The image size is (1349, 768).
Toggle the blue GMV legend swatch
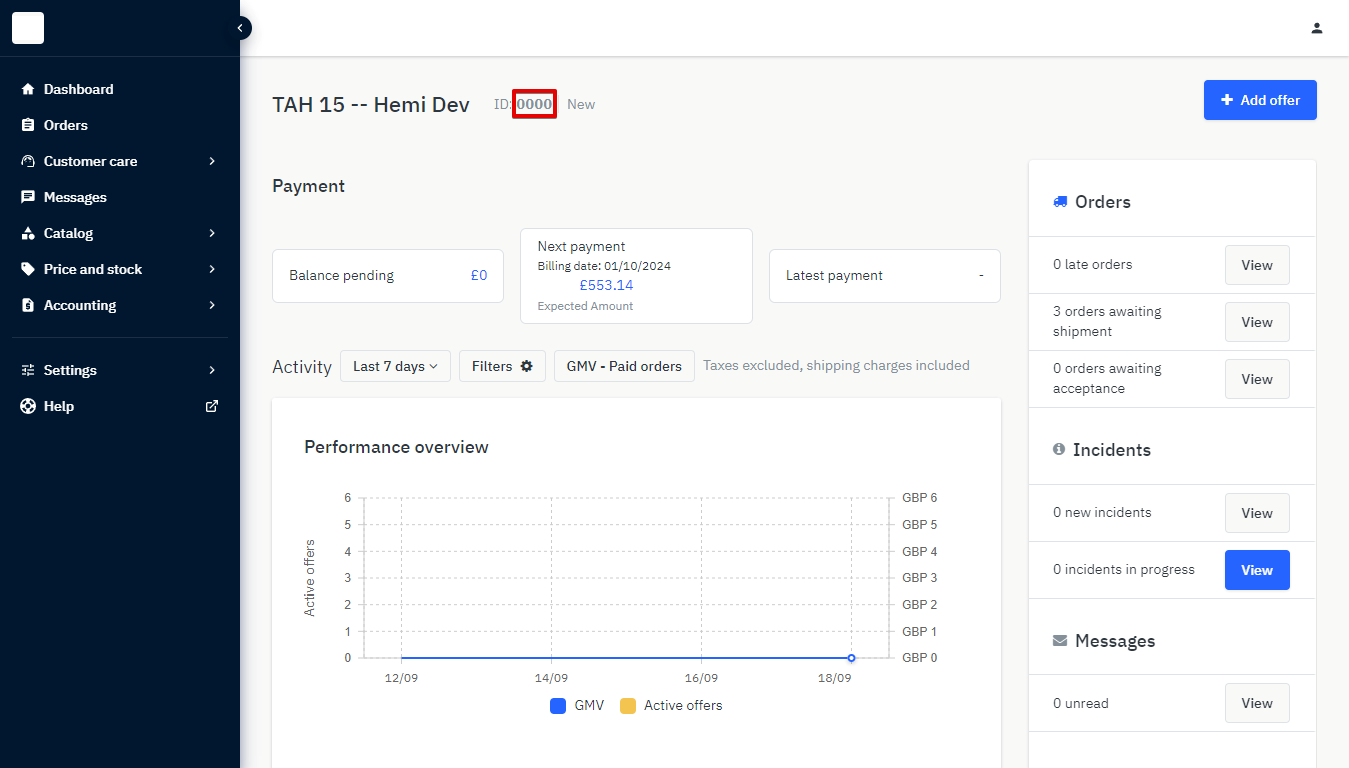click(x=558, y=705)
